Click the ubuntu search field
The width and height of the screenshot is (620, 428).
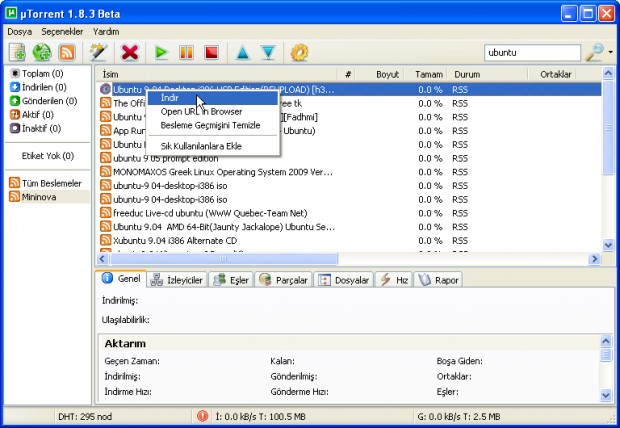(x=532, y=53)
